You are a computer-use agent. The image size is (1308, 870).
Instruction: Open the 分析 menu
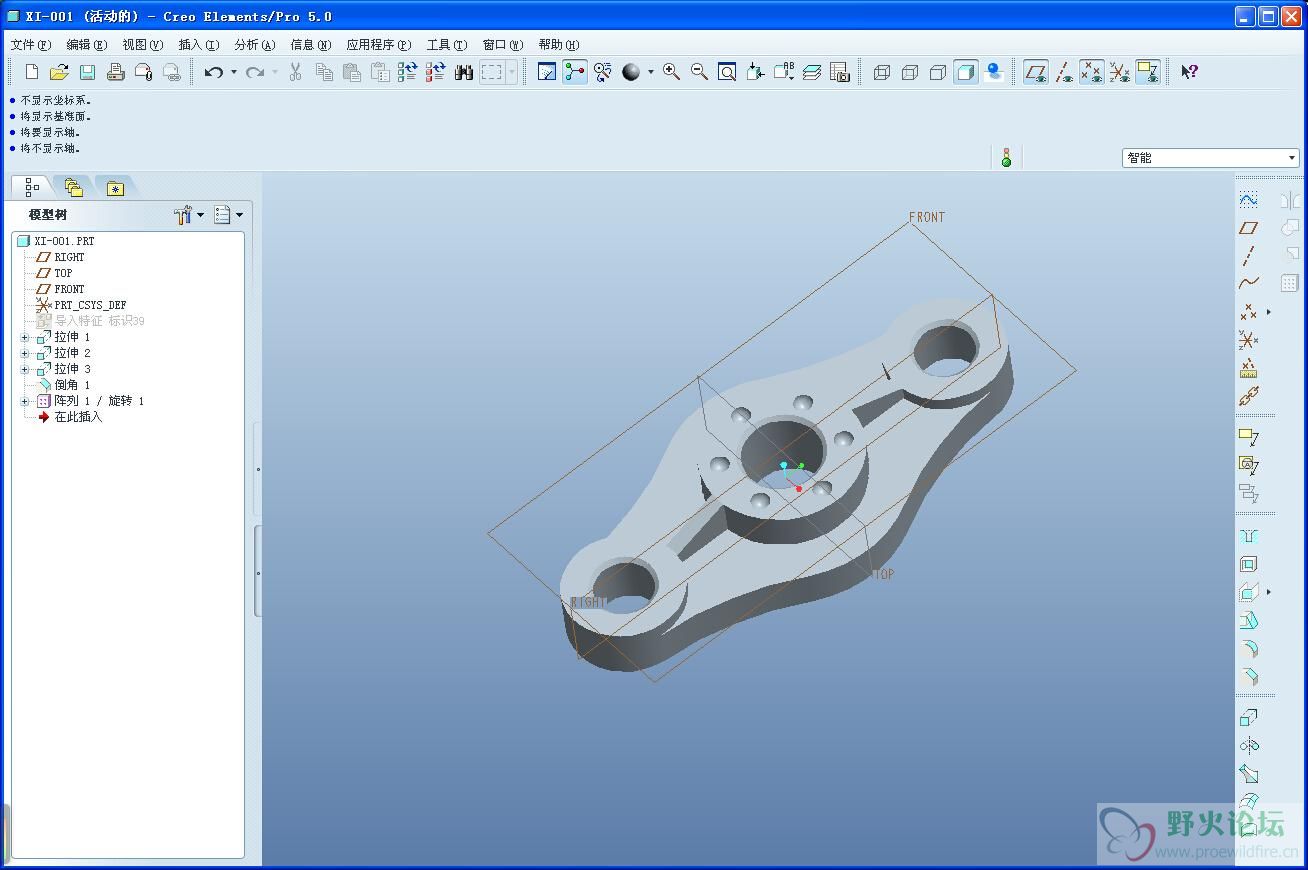tap(255, 45)
